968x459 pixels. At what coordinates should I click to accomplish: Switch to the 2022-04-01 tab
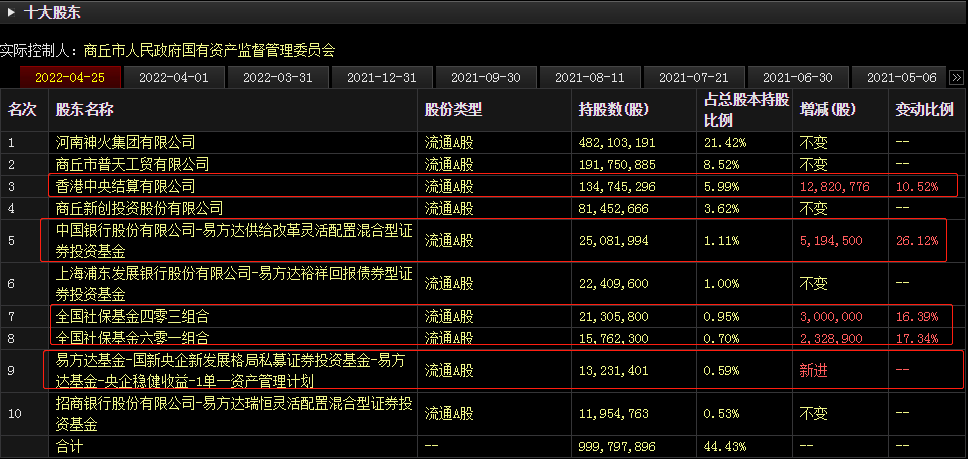[x=173, y=78]
